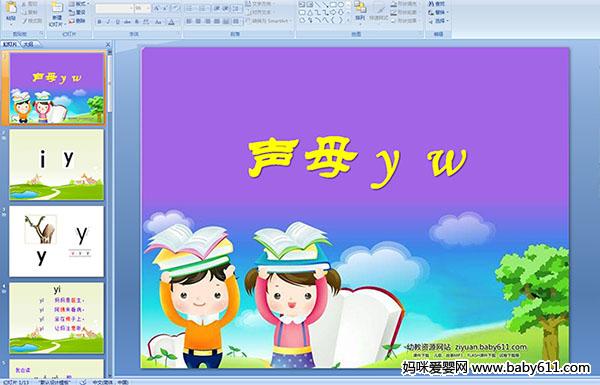Open the font name dropdown
The width and height of the screenshot is (600, 385).
pyautogui.click(x=114, y=8)
